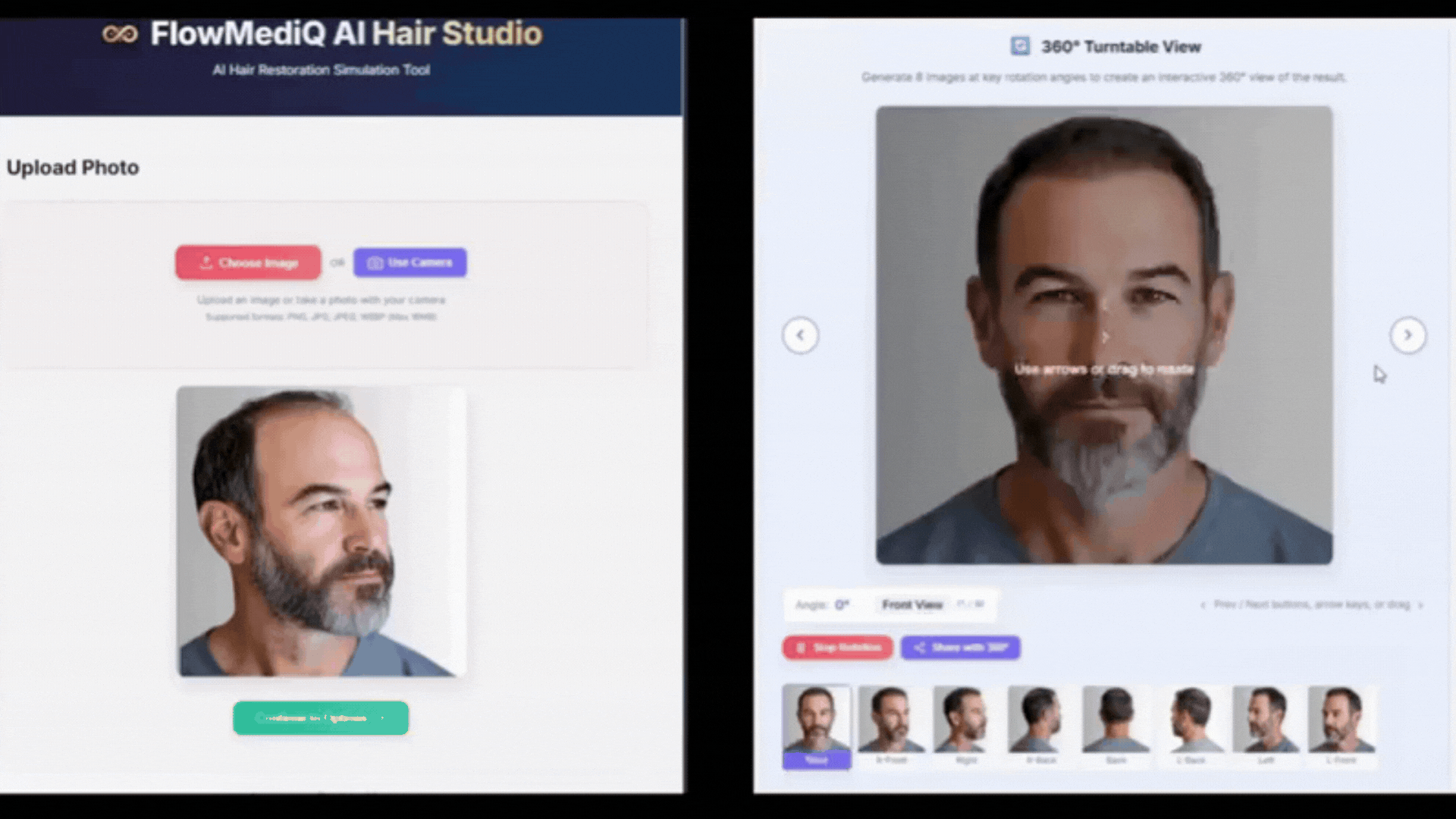Select the Left view thumbnail
This screenshot has width=1456, height=819.
click(x=1266, y=726)
